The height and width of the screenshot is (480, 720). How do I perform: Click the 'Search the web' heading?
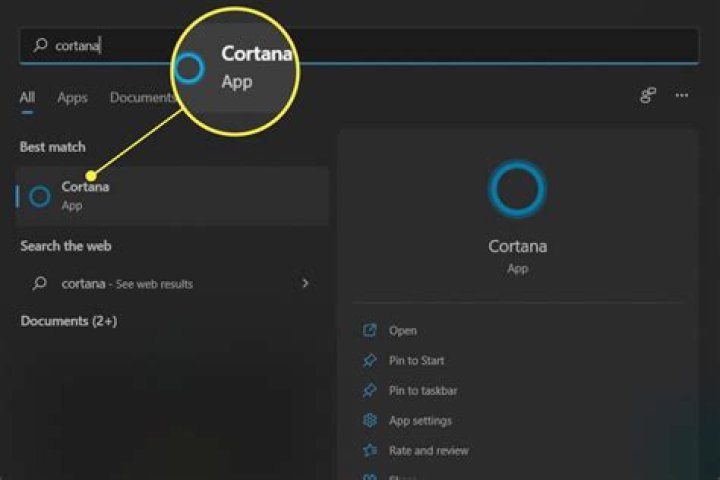tap(66, 246)
